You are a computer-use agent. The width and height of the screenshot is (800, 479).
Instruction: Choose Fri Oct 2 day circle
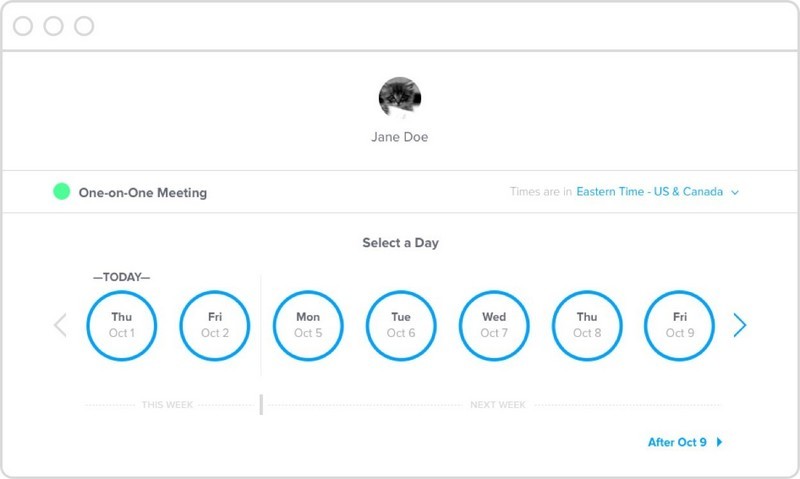(x=215, y=325)
